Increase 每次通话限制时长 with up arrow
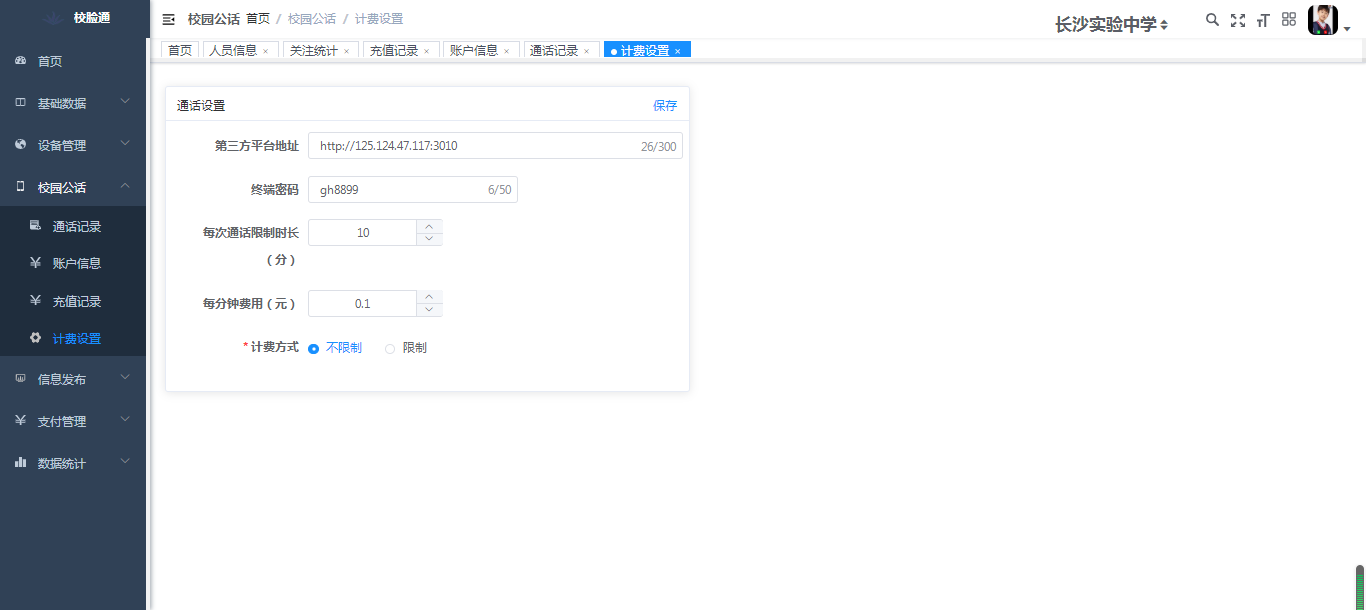 point(429,226)
